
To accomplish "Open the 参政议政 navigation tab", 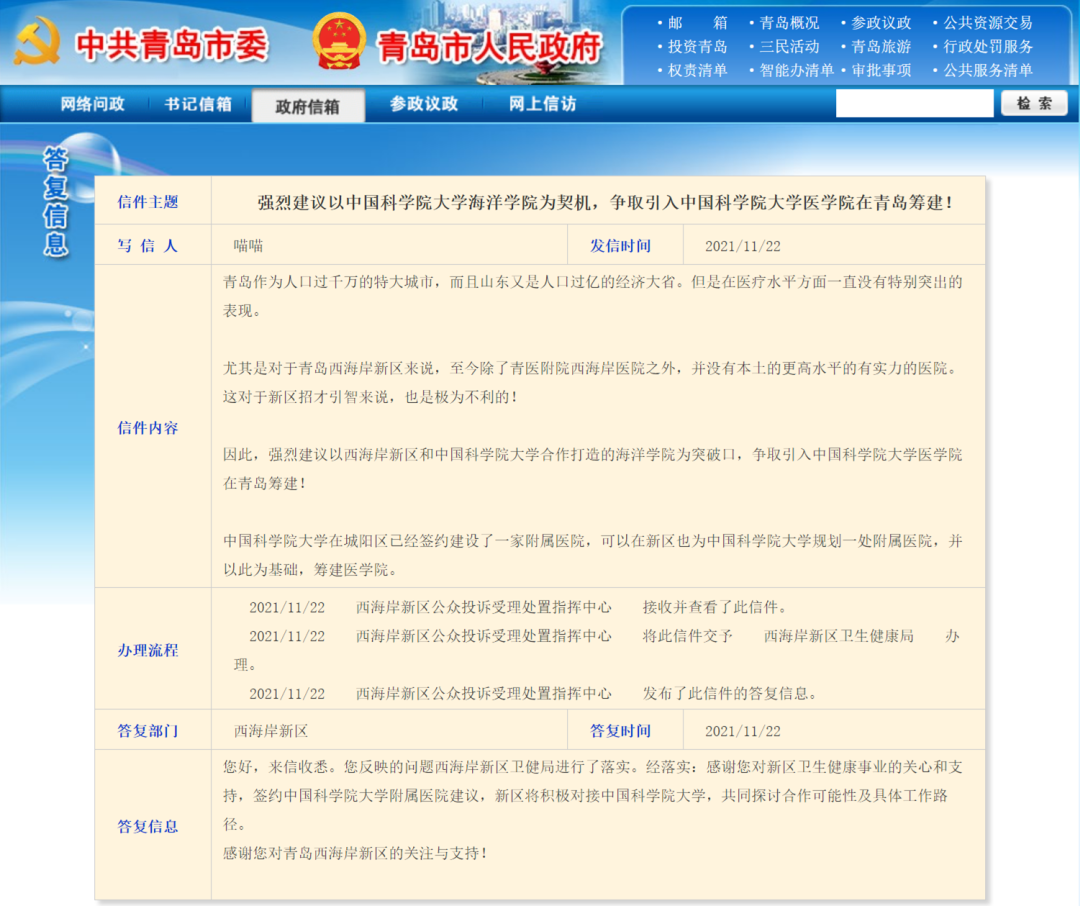I will [424, 104].
